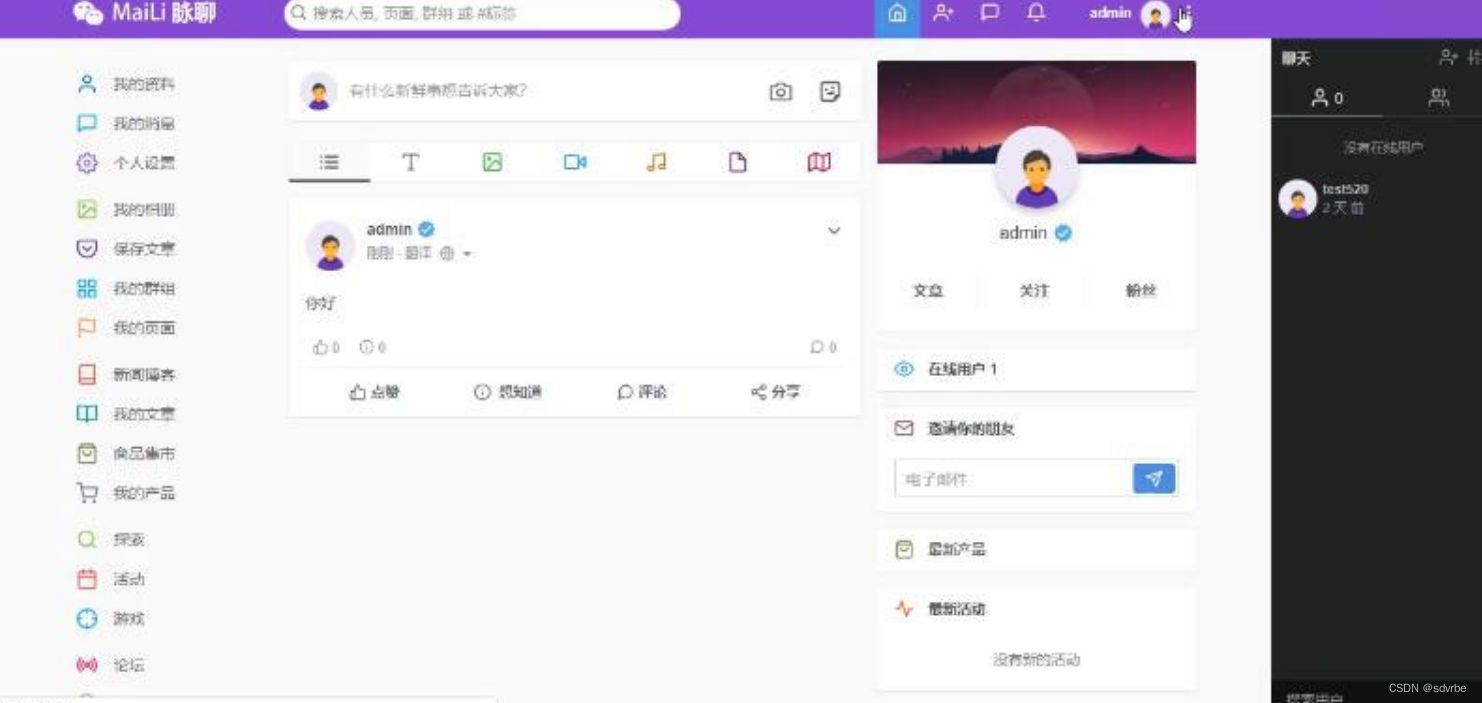Filter the feed by music posts

(x=655, y=161)
